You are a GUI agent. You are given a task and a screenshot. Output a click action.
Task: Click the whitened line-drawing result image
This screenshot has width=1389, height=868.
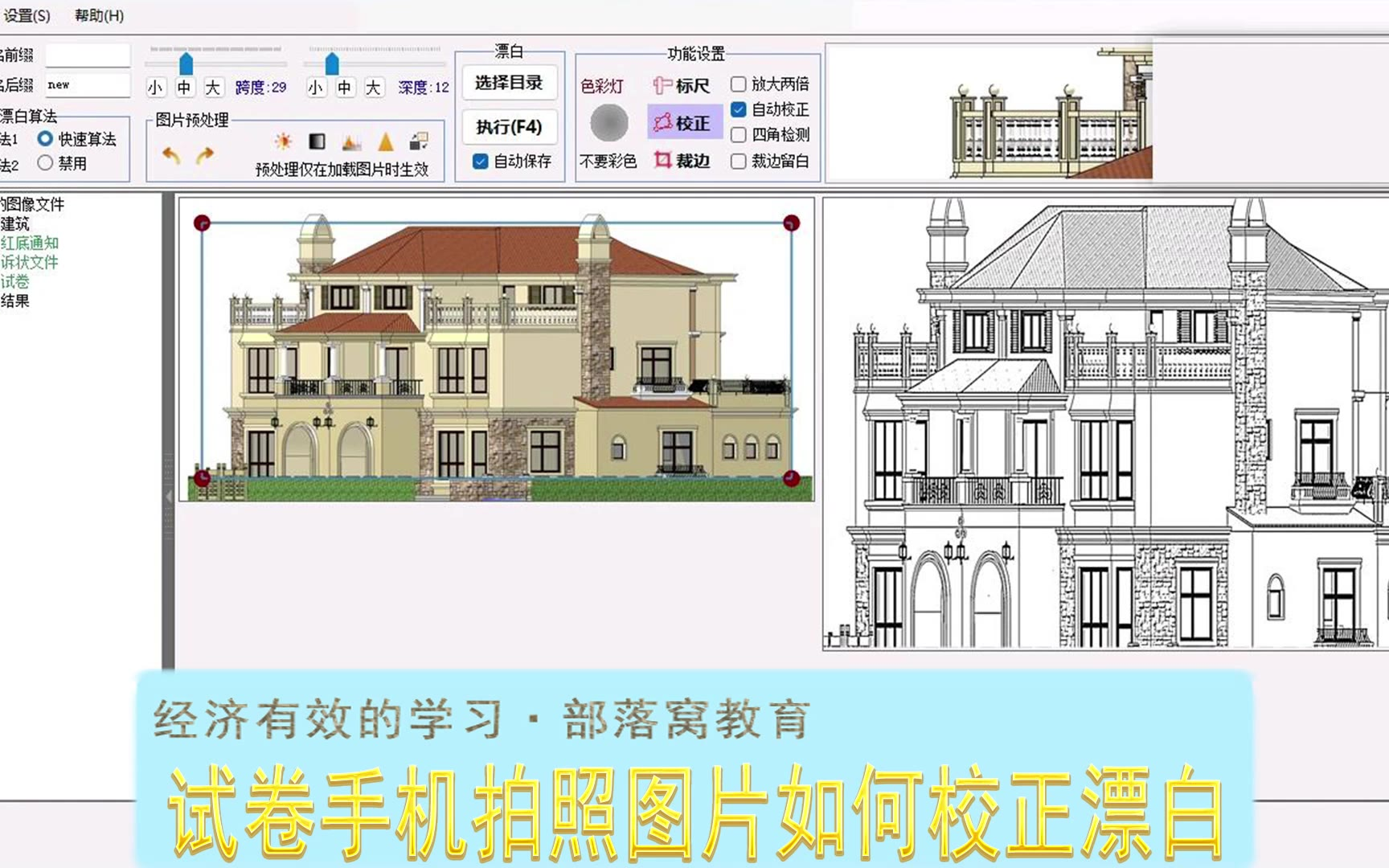click(x=1106, y=424)
